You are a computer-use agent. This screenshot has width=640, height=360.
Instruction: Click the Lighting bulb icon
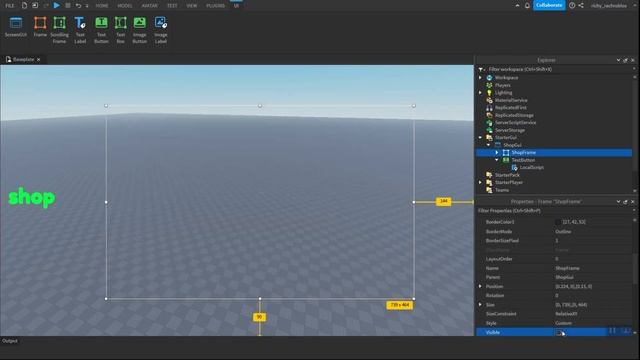(489, 93)
